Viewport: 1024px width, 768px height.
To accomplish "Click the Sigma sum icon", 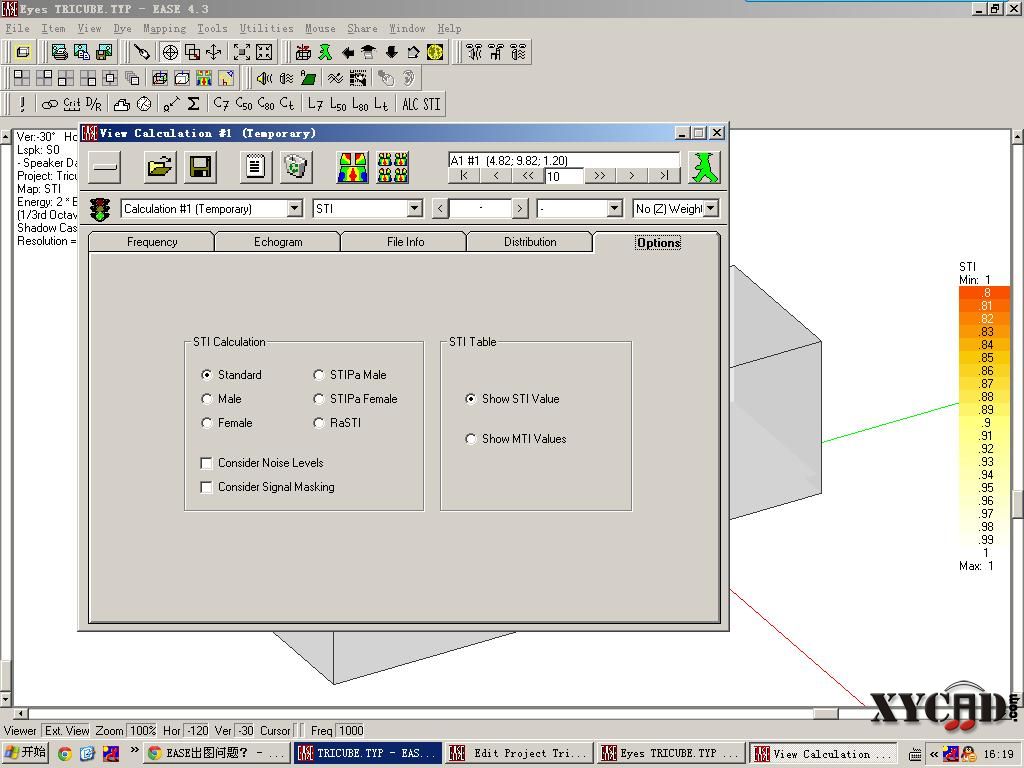I will pos(193,104).
